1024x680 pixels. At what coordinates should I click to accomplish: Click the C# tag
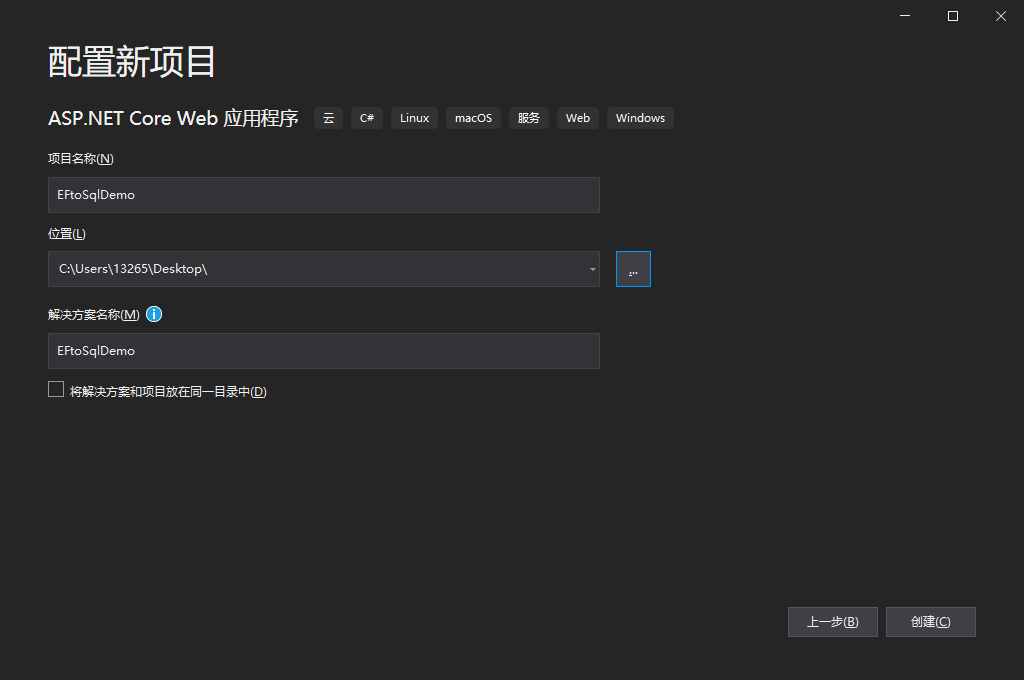tap(367, 118)
